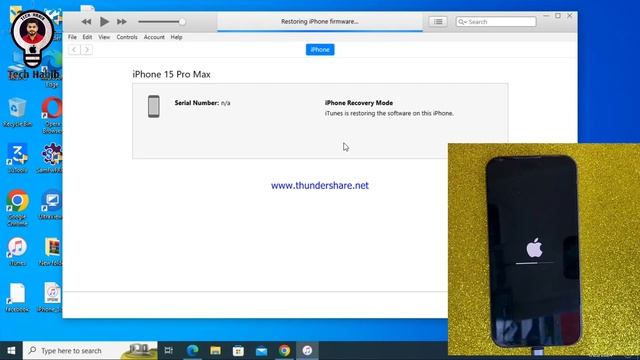Click the Serial Number label
This screenshot has height=360, width=640.
[x=197, y=103]
